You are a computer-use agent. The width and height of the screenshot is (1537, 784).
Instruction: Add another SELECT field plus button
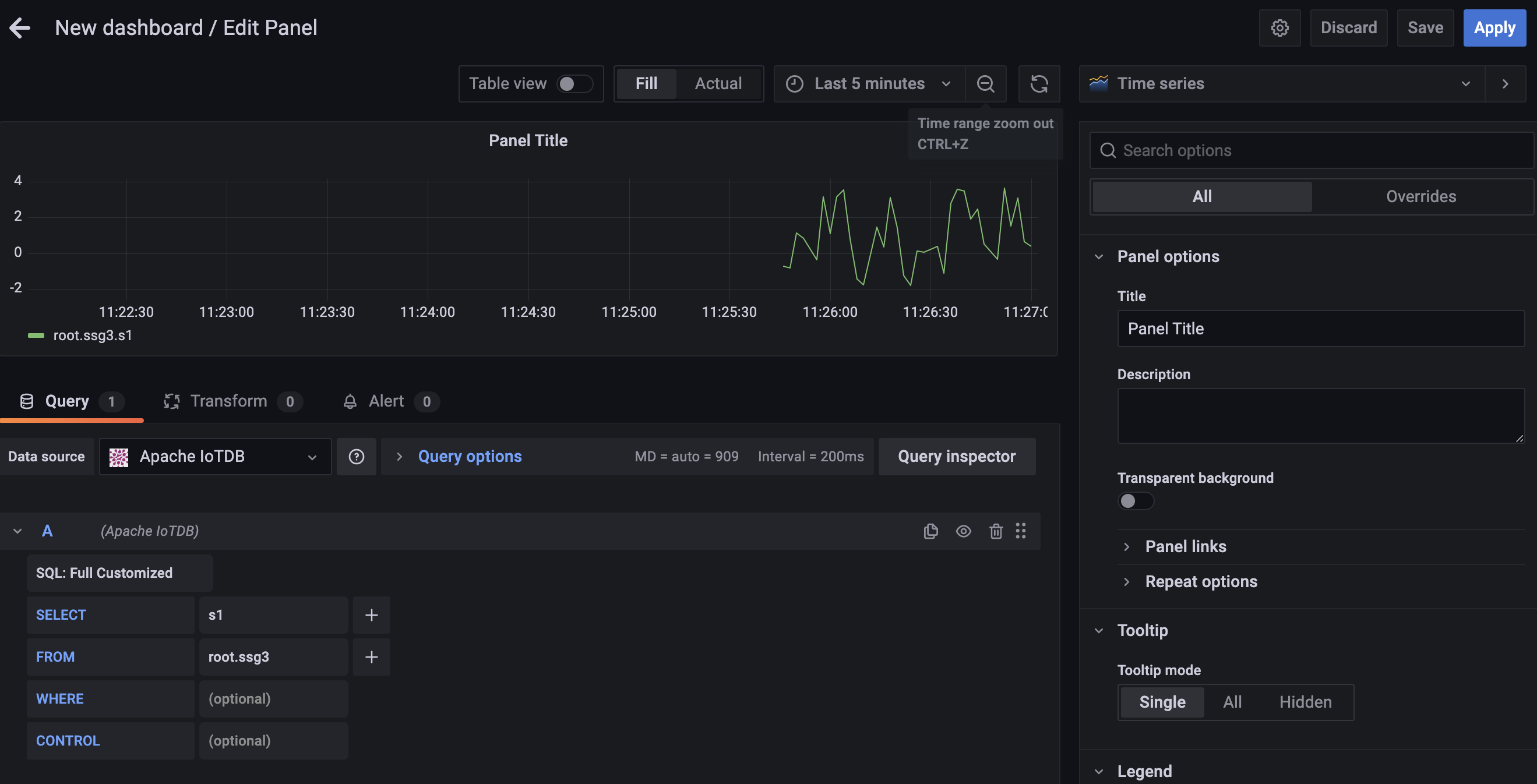pyautogui.click(x=371, y=615)
